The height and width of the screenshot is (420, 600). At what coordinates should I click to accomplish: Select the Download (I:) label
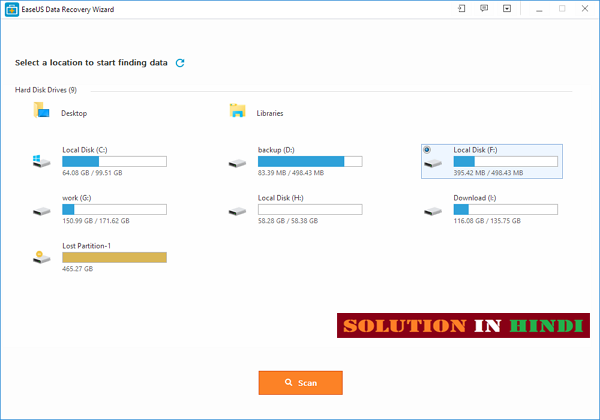474,198
